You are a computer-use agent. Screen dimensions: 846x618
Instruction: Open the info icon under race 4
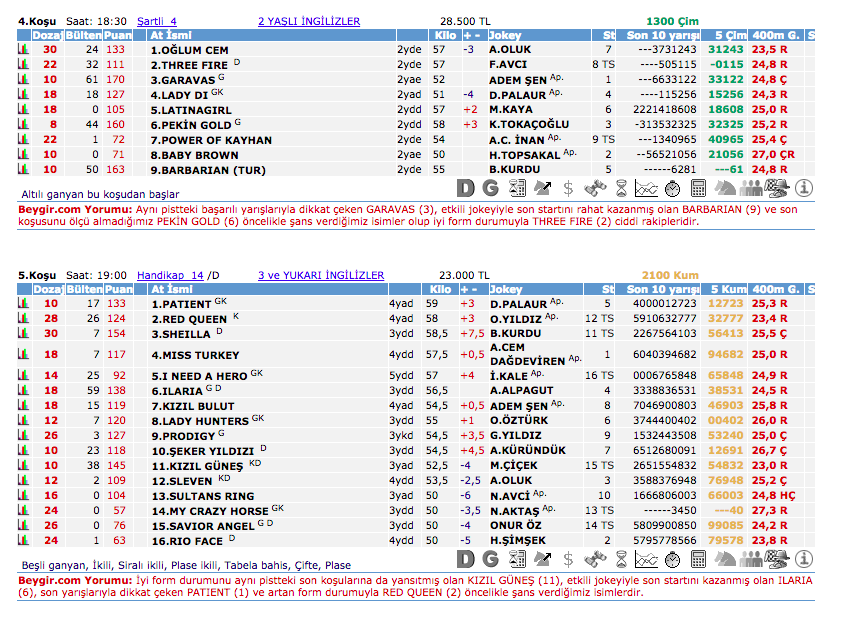804,187
